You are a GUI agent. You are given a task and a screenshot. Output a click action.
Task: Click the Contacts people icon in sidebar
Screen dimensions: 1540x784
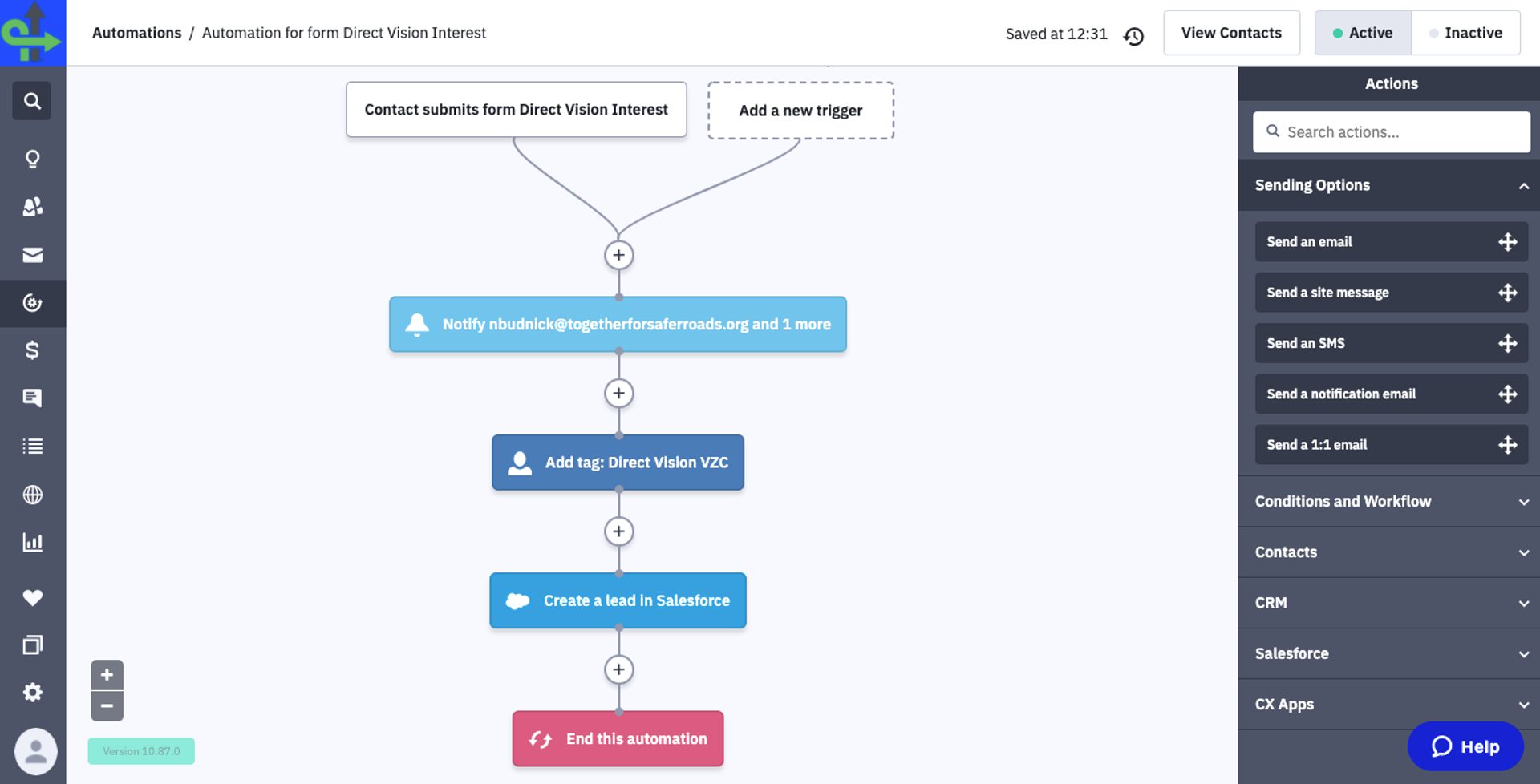coord(32,207)
